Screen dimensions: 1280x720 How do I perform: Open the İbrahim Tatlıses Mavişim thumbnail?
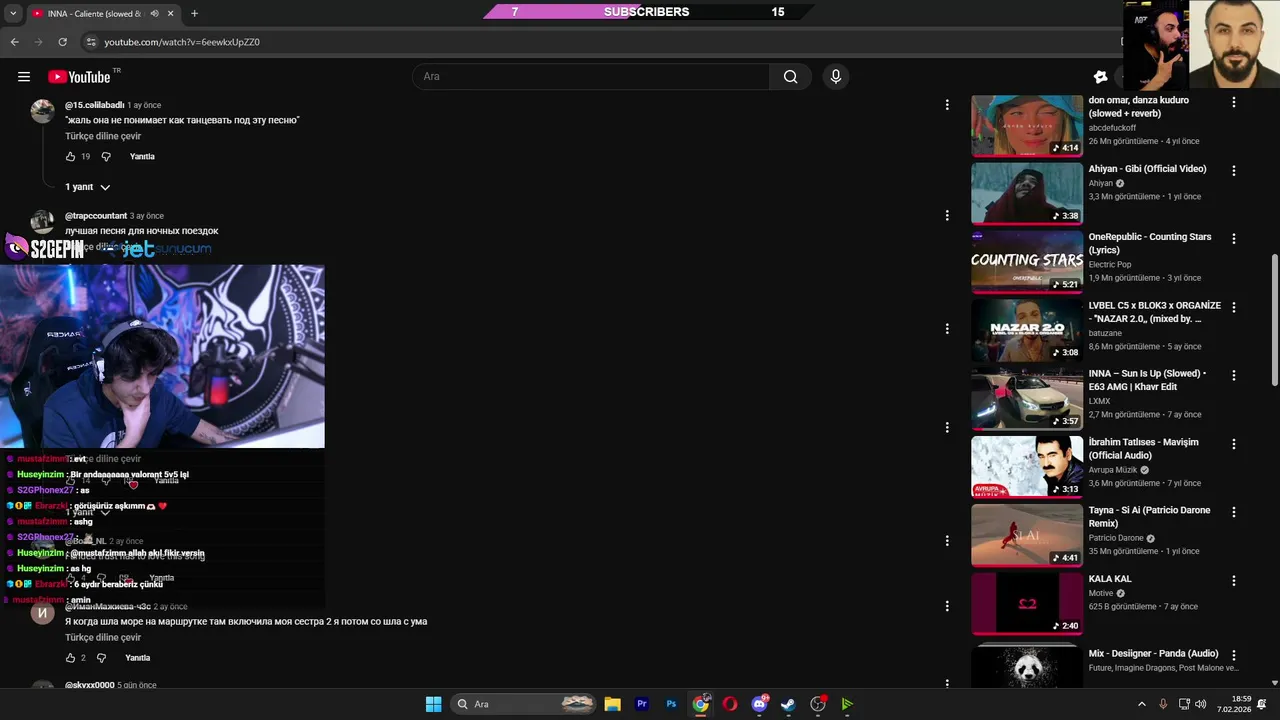point(1027,467)
